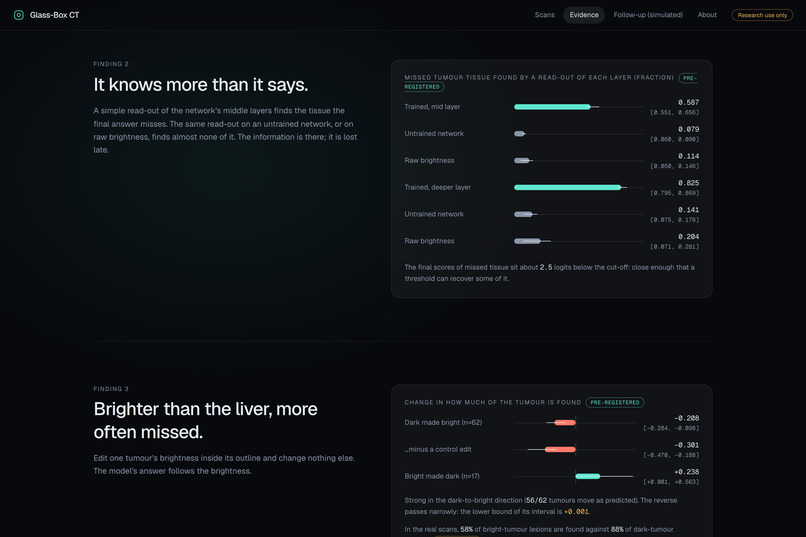Viewport: 806px width, 537px height.
Task: Click the value 0.204
Action: pos(688,237)
